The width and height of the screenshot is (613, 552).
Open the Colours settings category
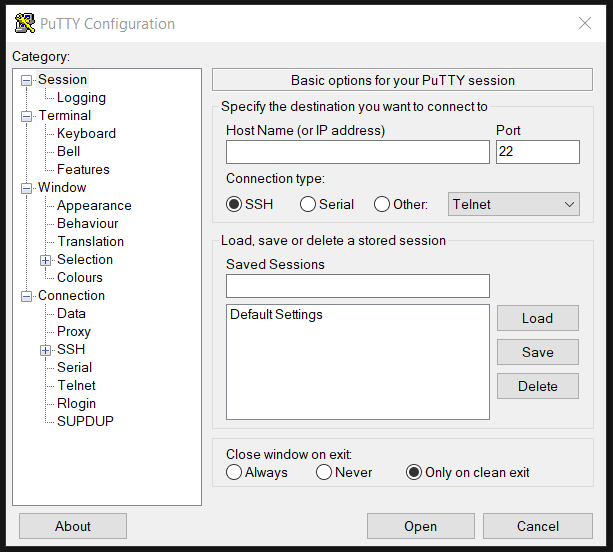(x=80, y=277)
